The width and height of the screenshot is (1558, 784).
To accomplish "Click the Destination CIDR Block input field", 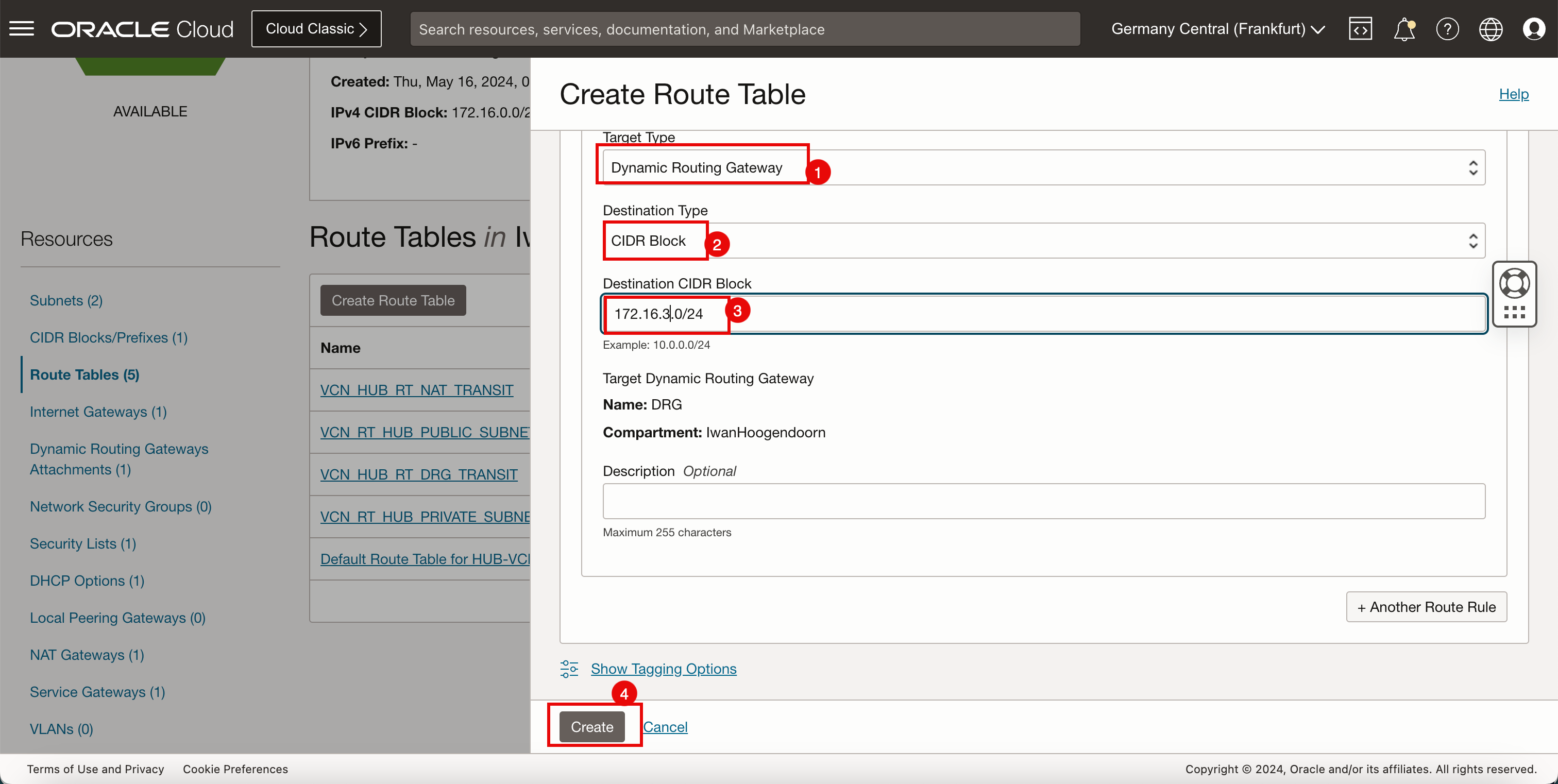I will point(1043,313).
